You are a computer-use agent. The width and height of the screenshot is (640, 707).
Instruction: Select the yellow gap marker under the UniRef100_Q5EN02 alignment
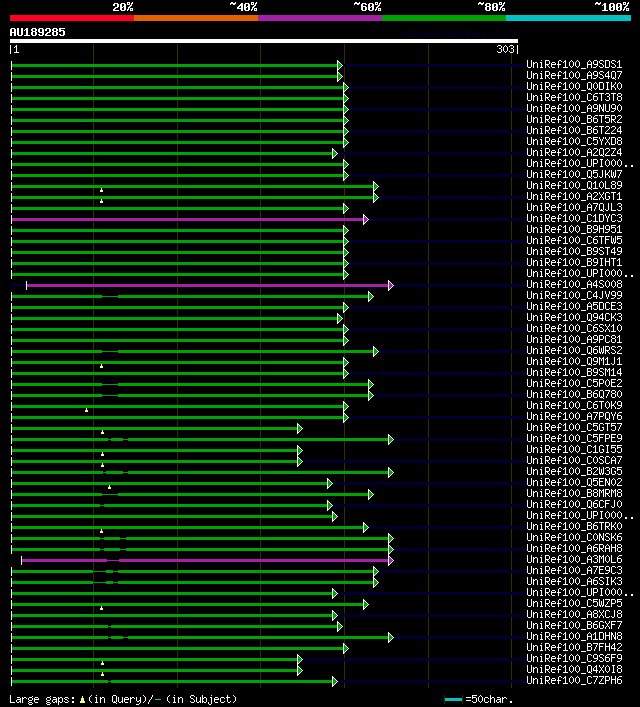coord(110,487)
